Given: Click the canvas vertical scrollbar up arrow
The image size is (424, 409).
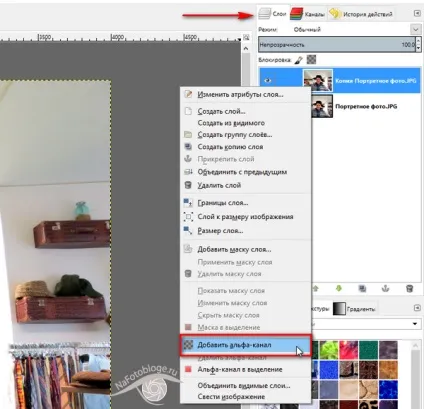Looking at the screenshot, I should pyautogui.click(x=246, y=49).
